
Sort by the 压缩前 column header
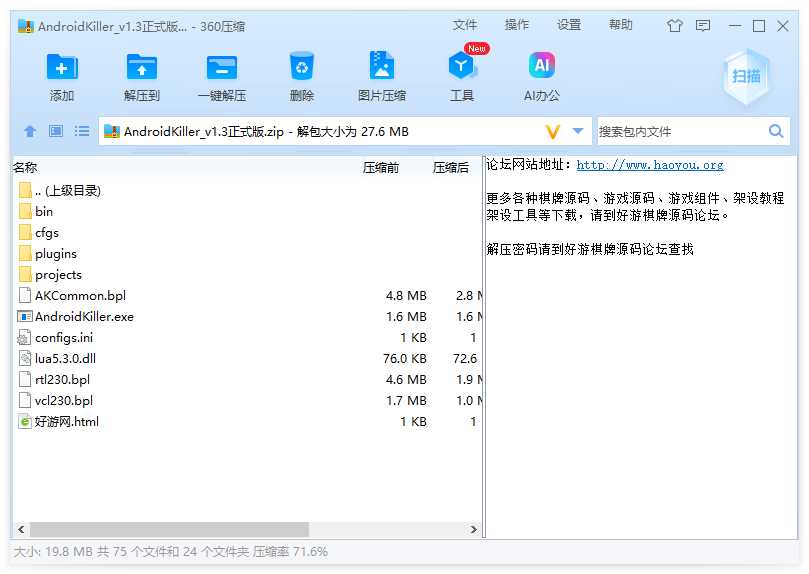(x=381, y=168)
